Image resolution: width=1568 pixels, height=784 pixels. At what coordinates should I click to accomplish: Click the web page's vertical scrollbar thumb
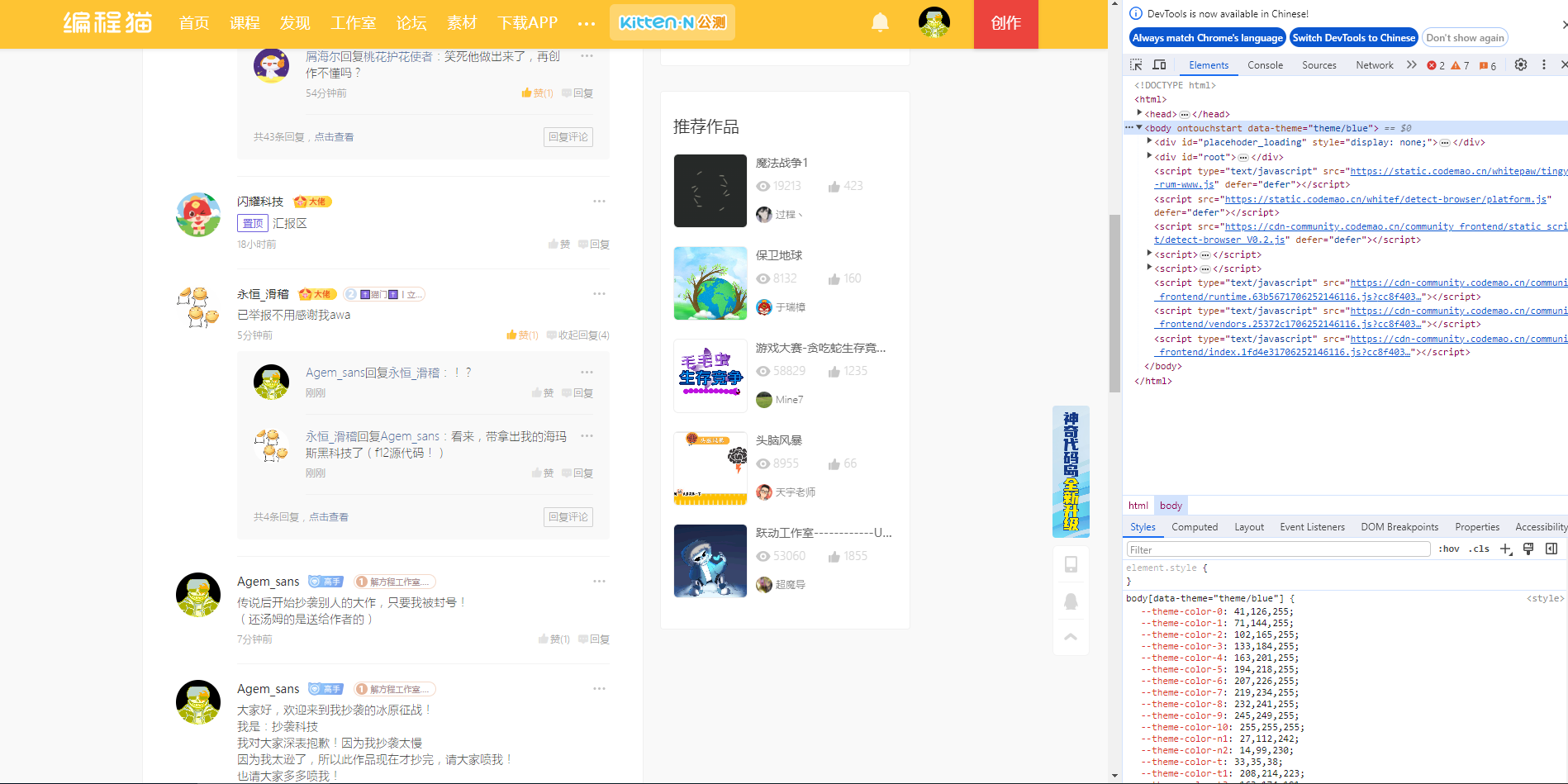[1114, 303]
